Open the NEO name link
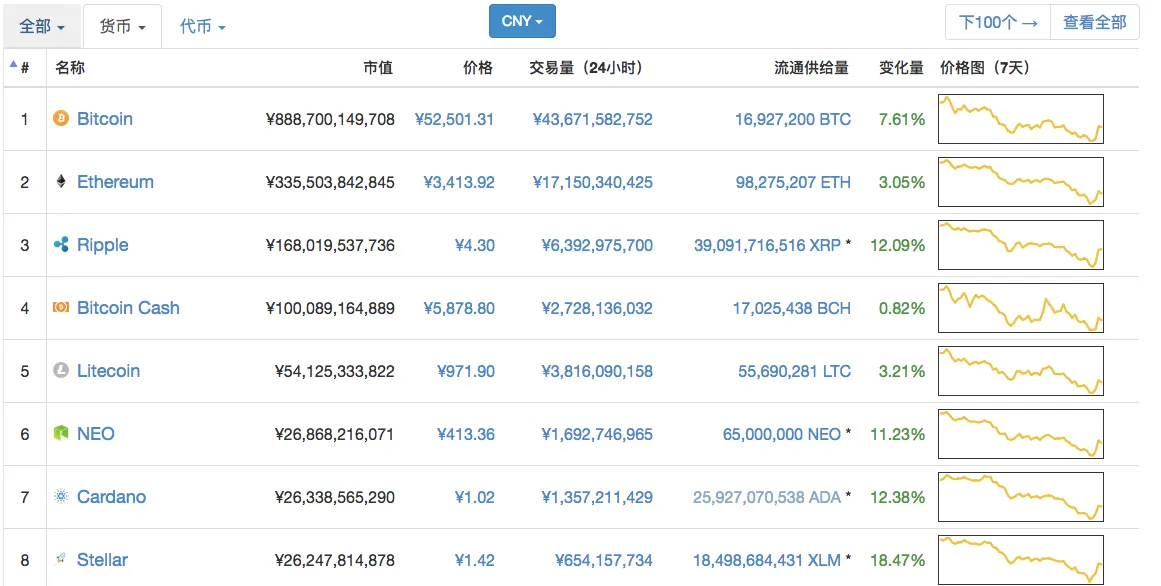 96,433
